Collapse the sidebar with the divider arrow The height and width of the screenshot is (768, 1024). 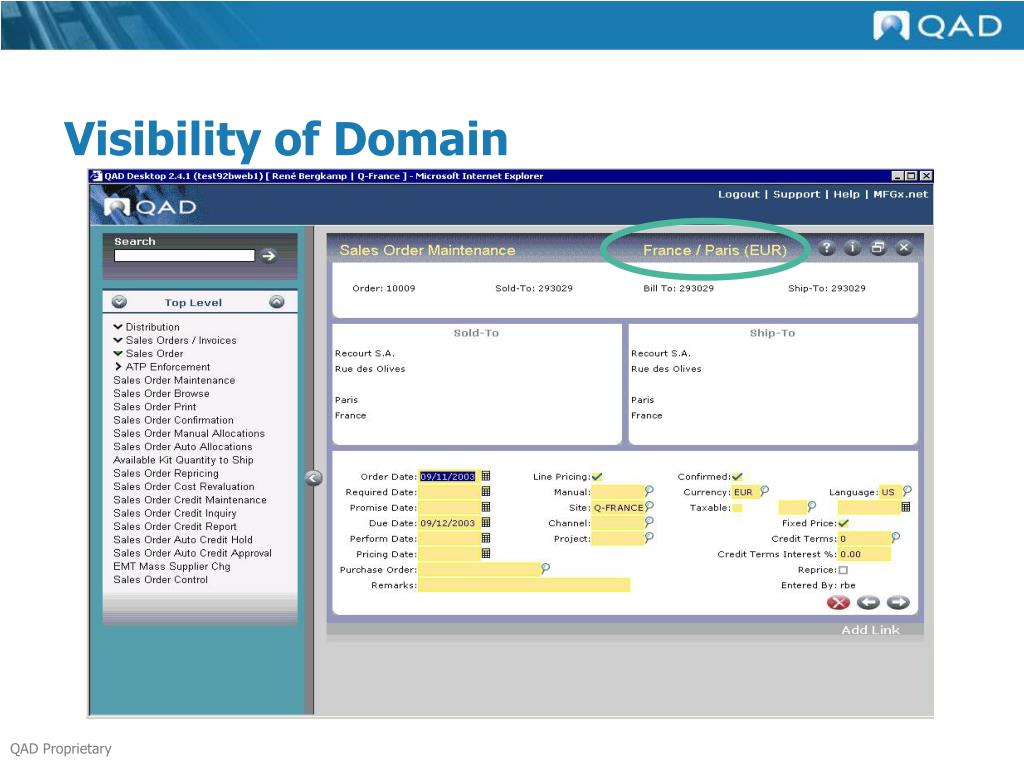tap(313, 478)
